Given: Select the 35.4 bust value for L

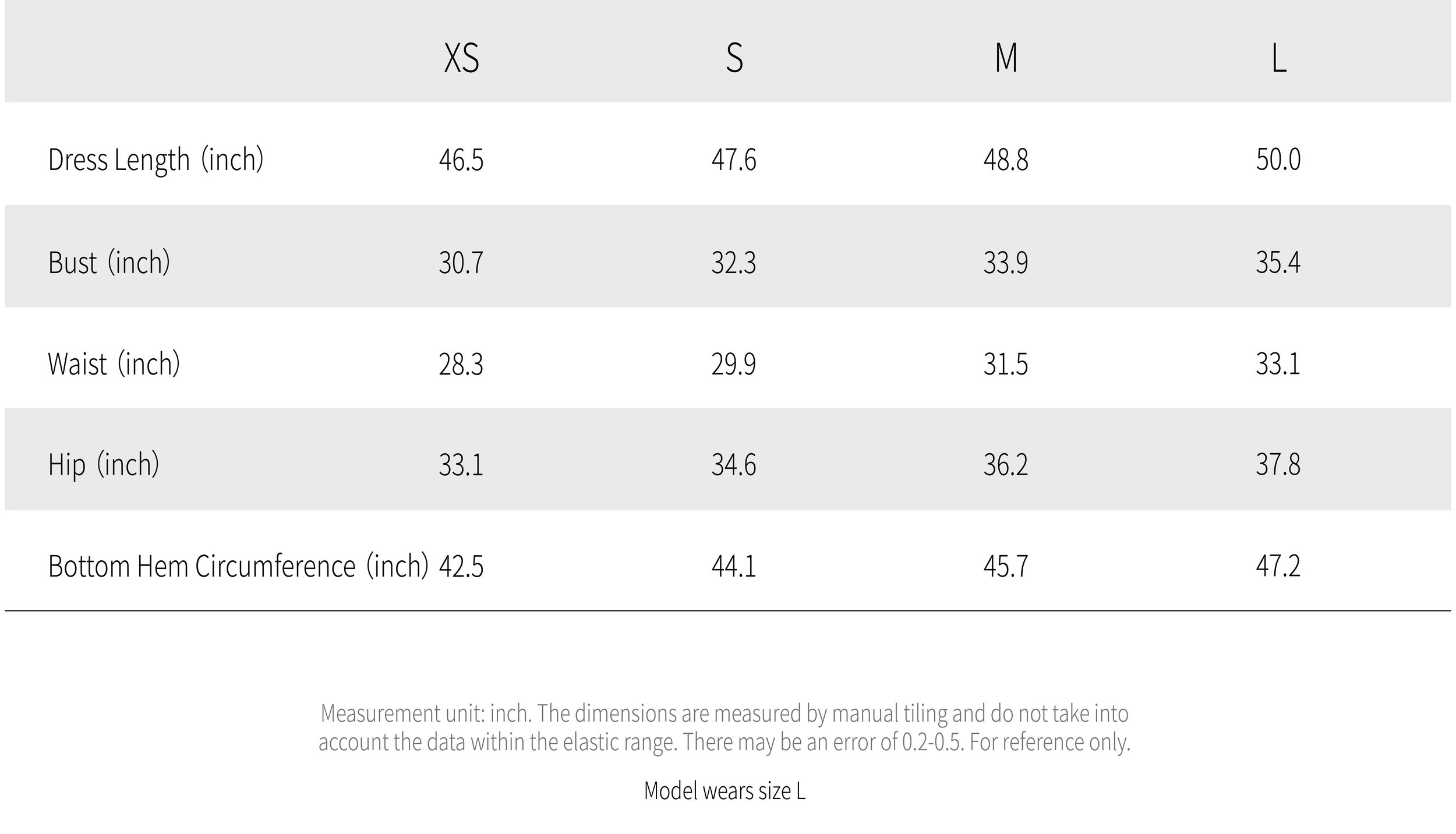Looking at the screenshot, I should pyautogui.click(x=1278, y=262).
